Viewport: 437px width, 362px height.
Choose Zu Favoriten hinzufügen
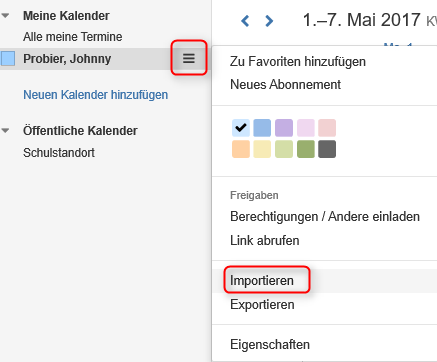point(298,62)
